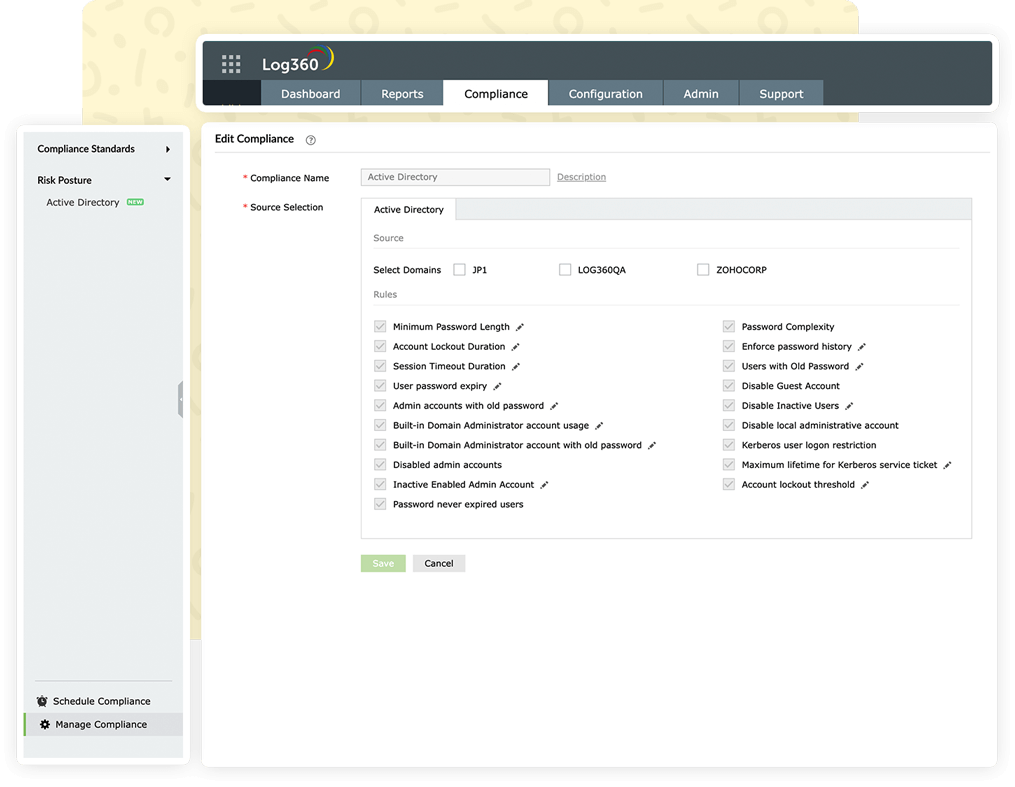Image resolution: width=1015 pixels, height=787 pixels.
Task: Click edit icon for Disable Inactive Users
Action: (849, 406)
